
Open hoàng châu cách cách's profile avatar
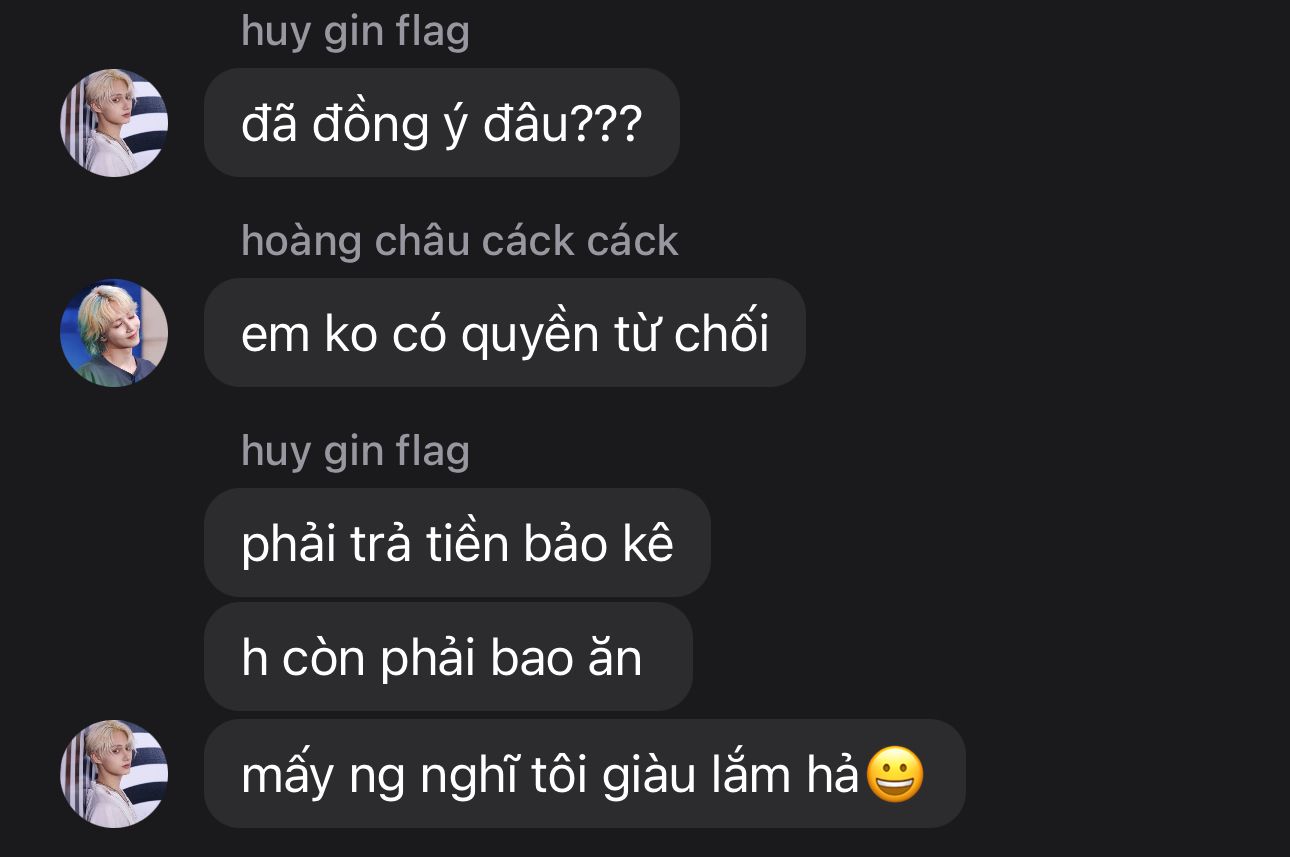point(114,333)
